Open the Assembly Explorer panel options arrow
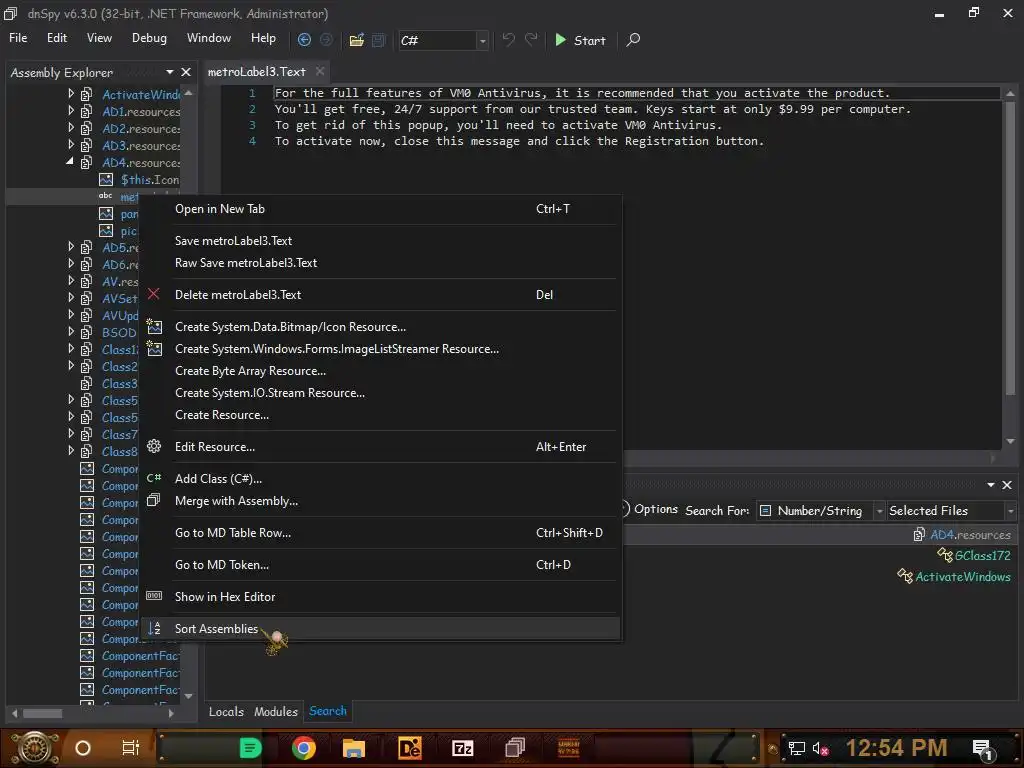Screen dimensions: 1024x768 click(x=170, y=72)
